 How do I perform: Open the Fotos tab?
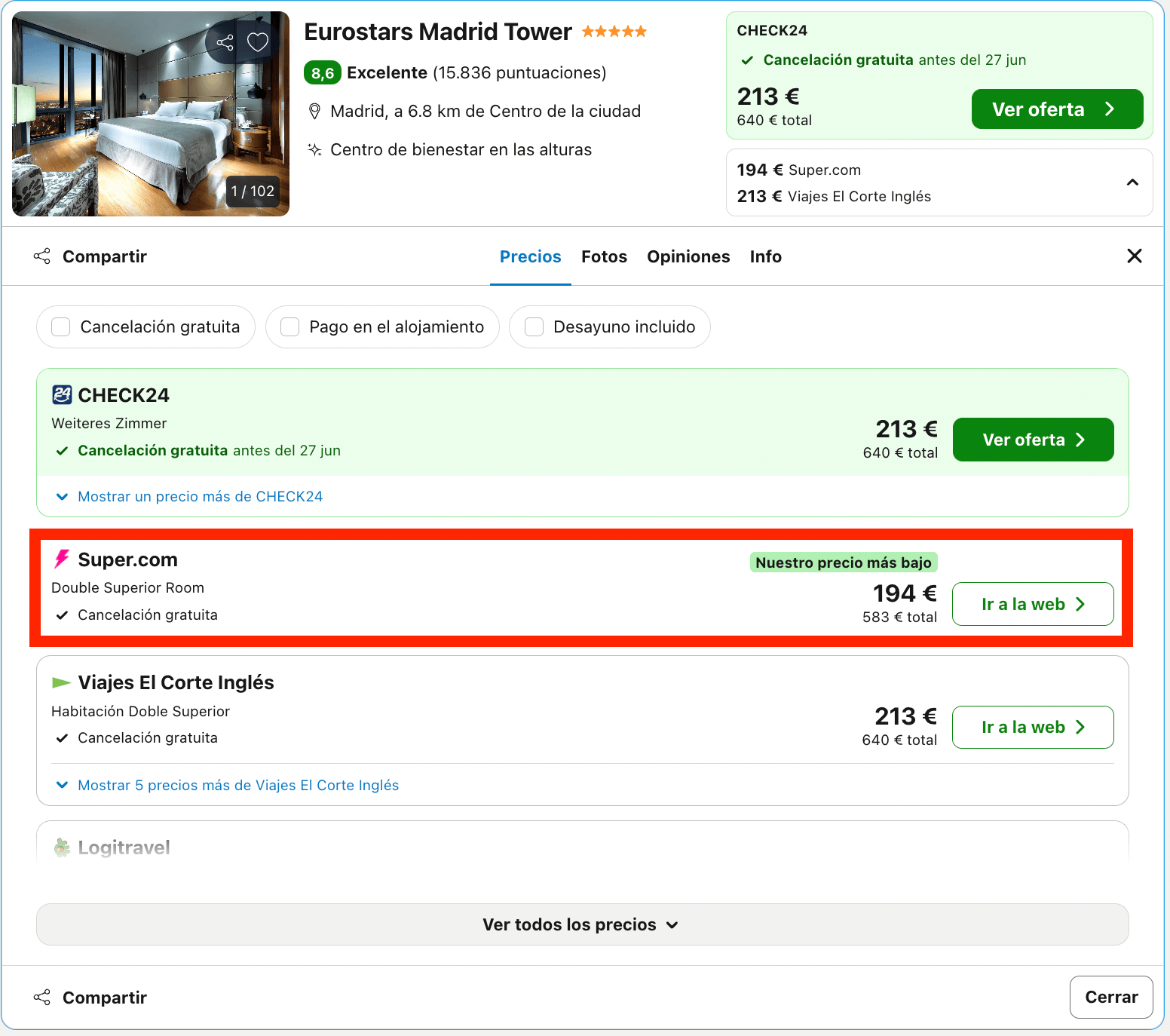(605, 256)
